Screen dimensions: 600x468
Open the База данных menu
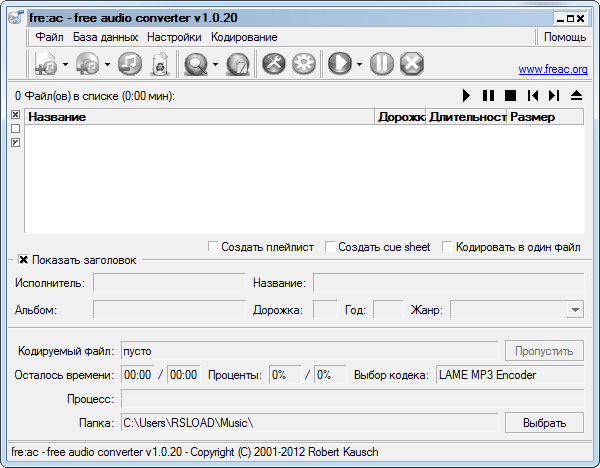(x=105, y=37)
